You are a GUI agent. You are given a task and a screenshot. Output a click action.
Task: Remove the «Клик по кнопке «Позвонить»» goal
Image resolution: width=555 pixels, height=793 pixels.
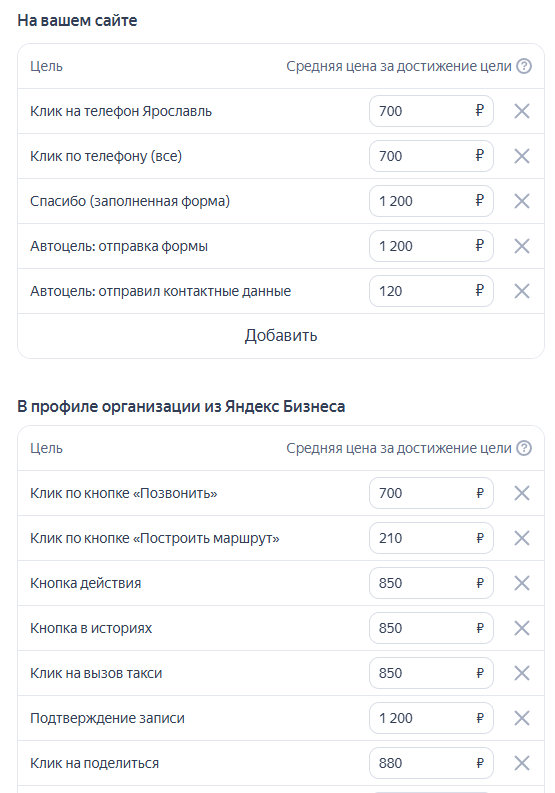click(522, 493)
